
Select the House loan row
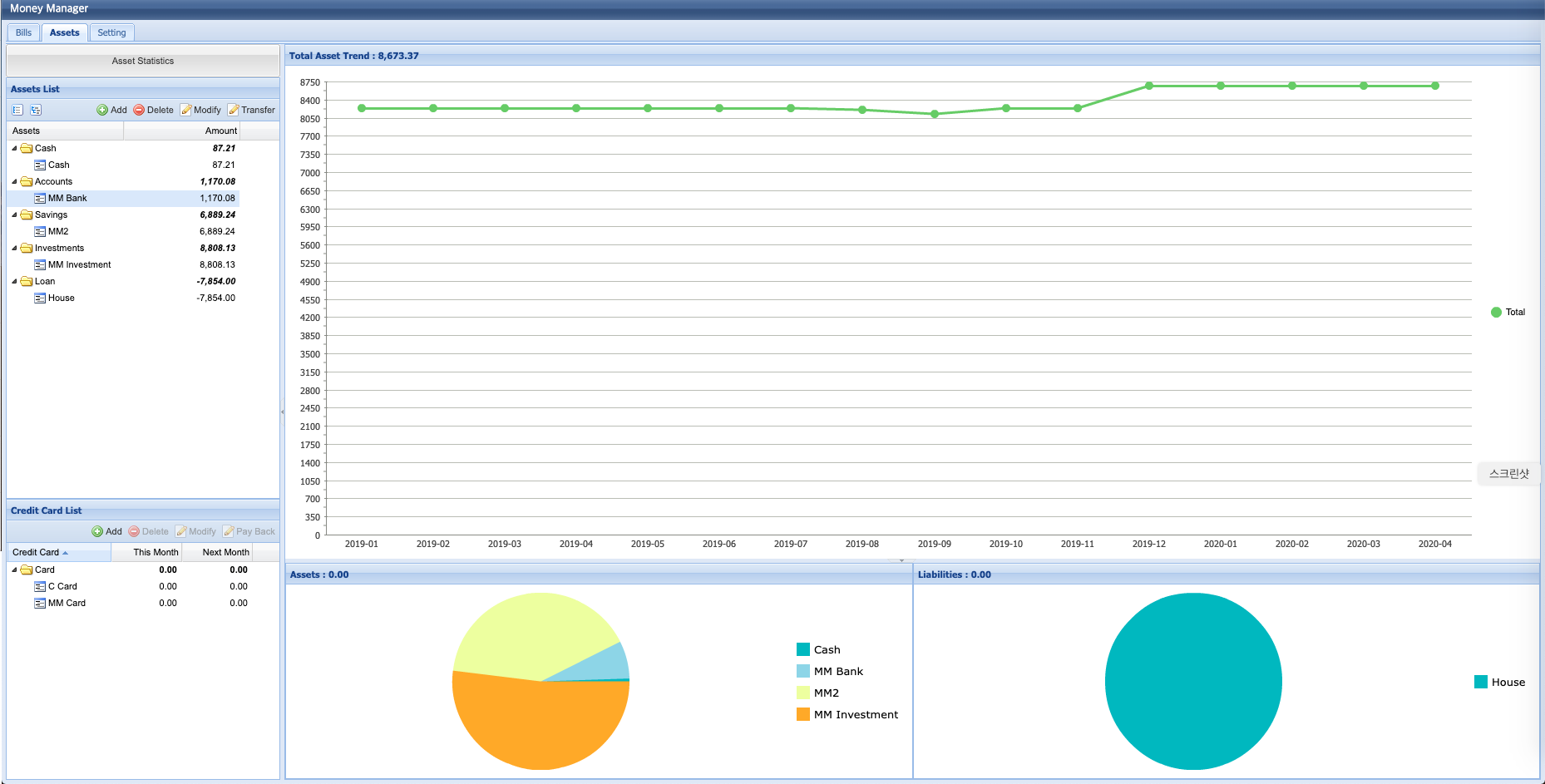tap(123, 298)
